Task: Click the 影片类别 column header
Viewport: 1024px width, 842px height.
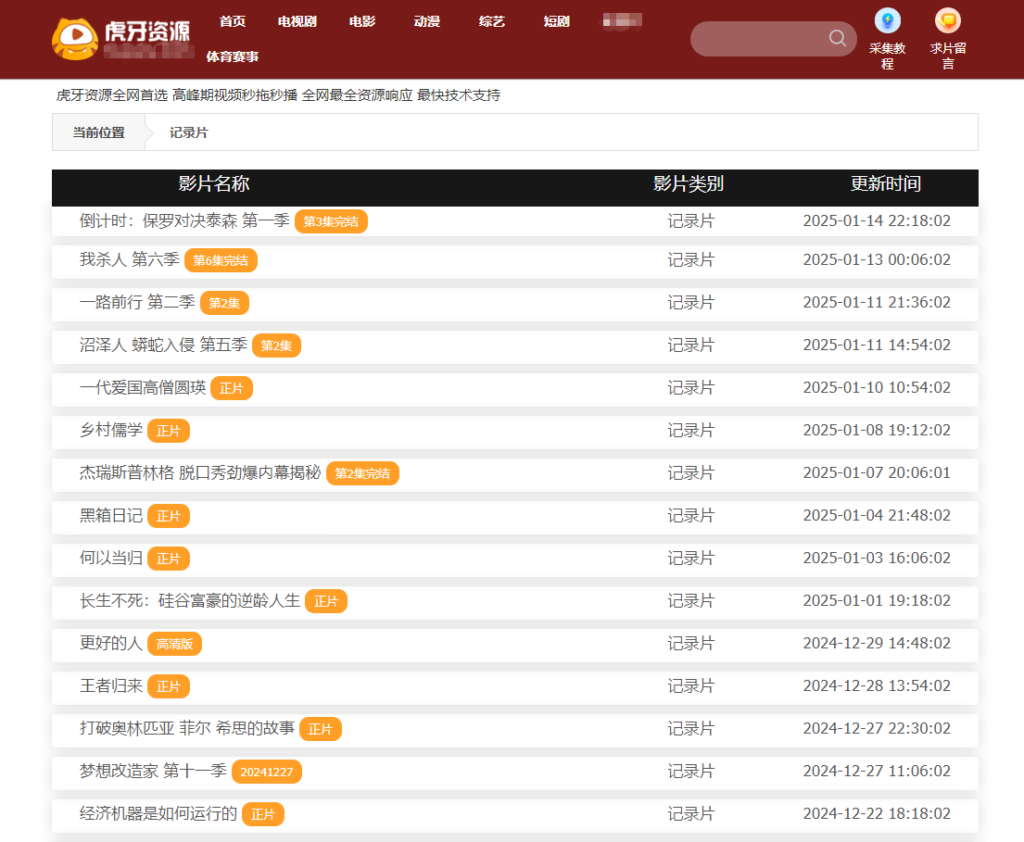Action: tap(689, 184)
